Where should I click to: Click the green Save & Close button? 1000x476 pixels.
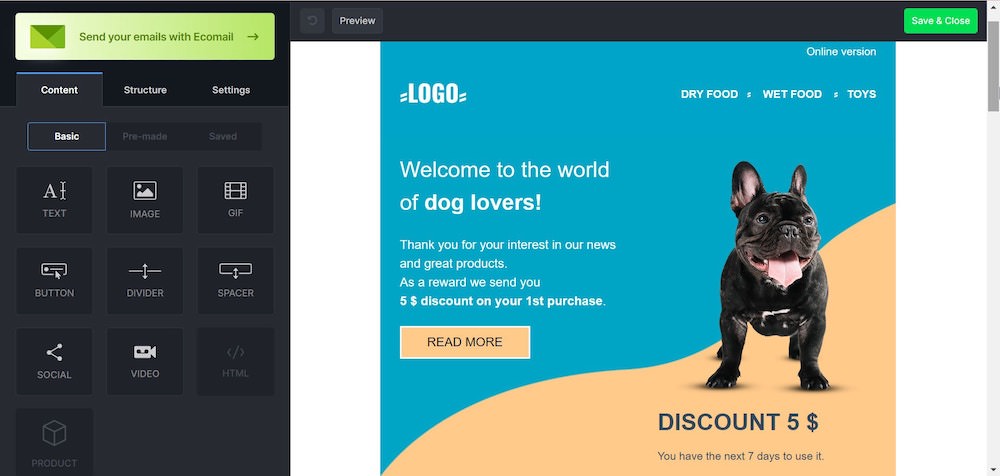941,20
